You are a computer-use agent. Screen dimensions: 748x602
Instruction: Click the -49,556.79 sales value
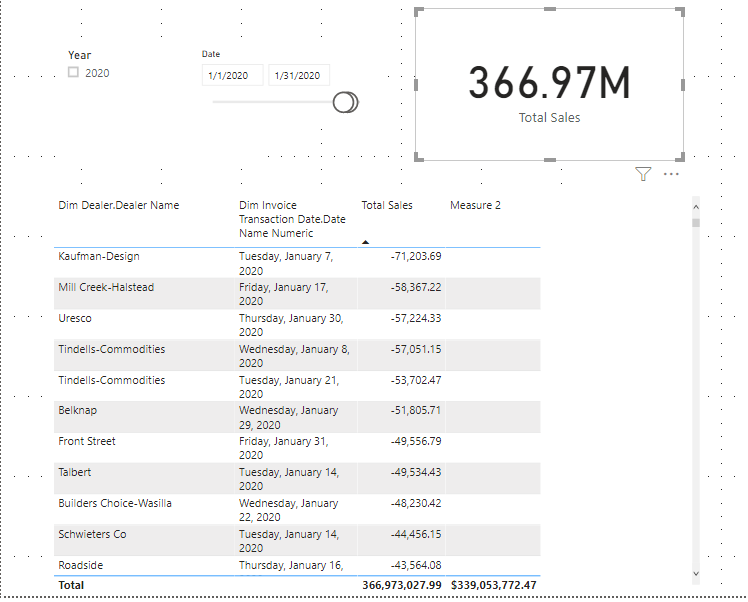pyautogui.click(x=416, y=441)
